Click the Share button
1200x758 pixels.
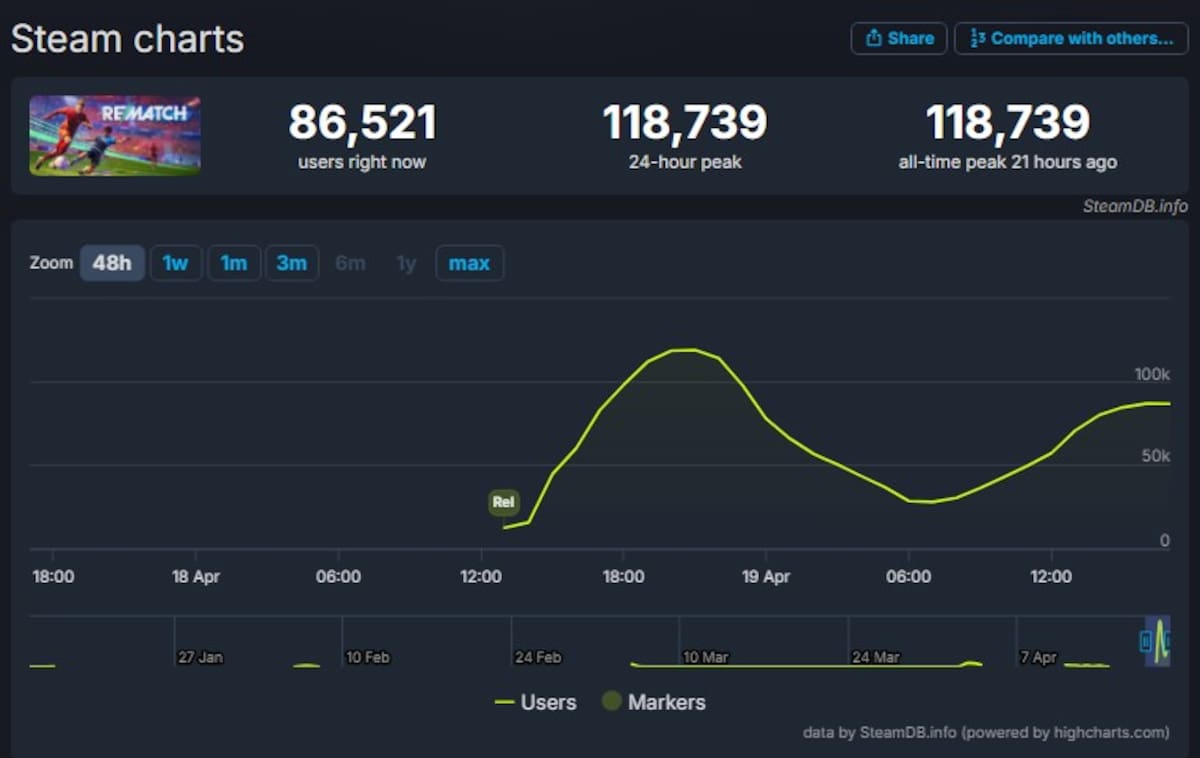pos(899,39)
